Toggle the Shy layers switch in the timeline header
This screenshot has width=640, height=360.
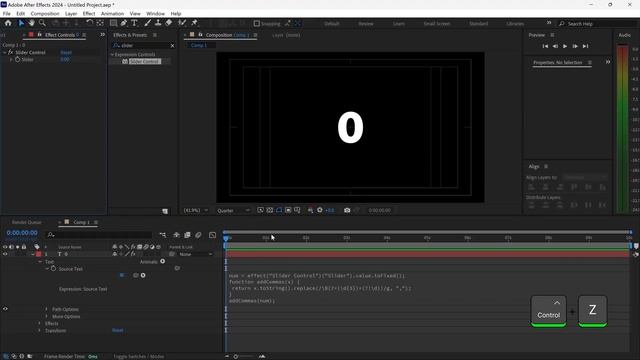(176, 235)
